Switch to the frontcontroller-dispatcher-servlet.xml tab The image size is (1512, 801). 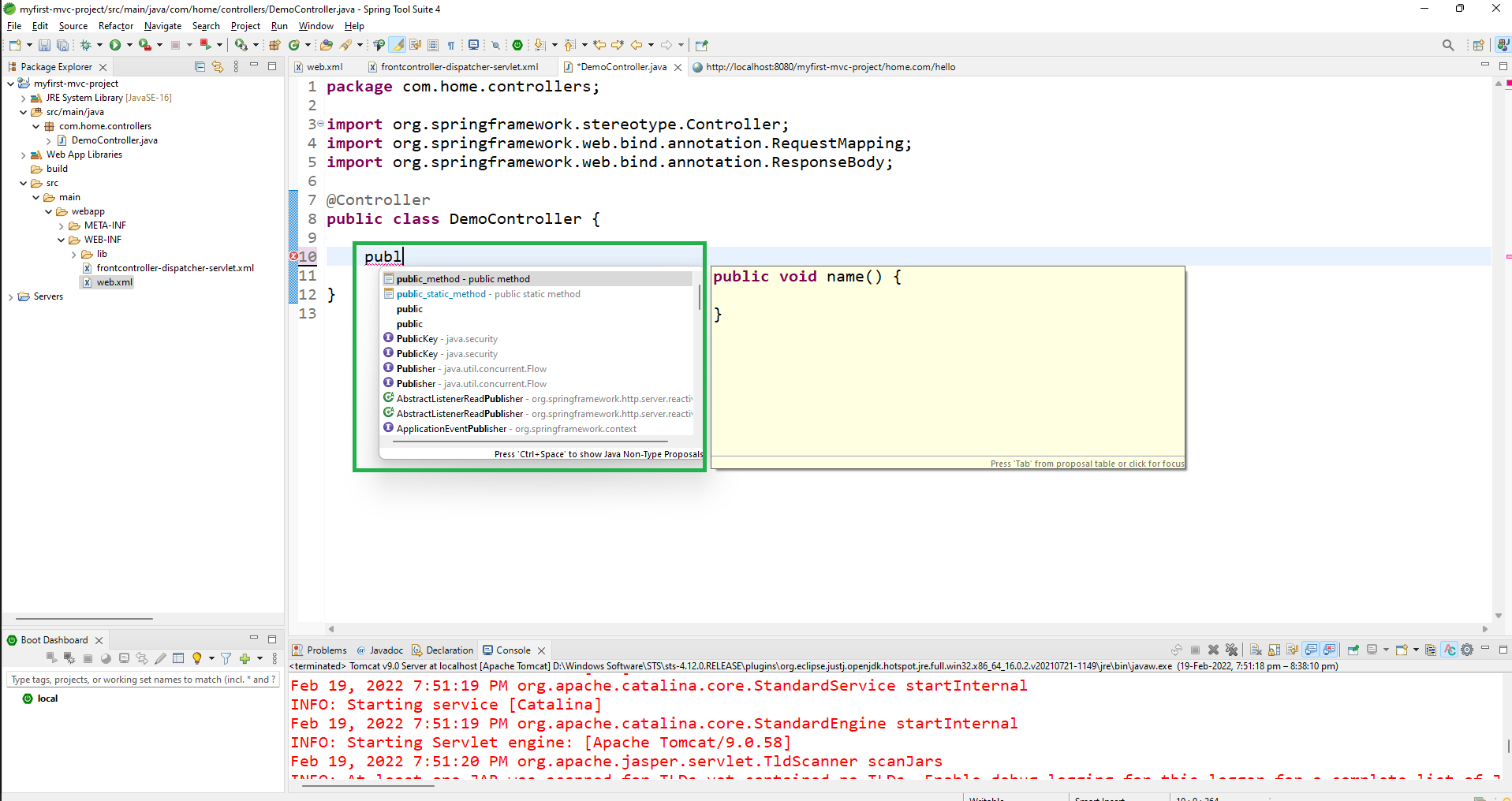click(458, 67)
